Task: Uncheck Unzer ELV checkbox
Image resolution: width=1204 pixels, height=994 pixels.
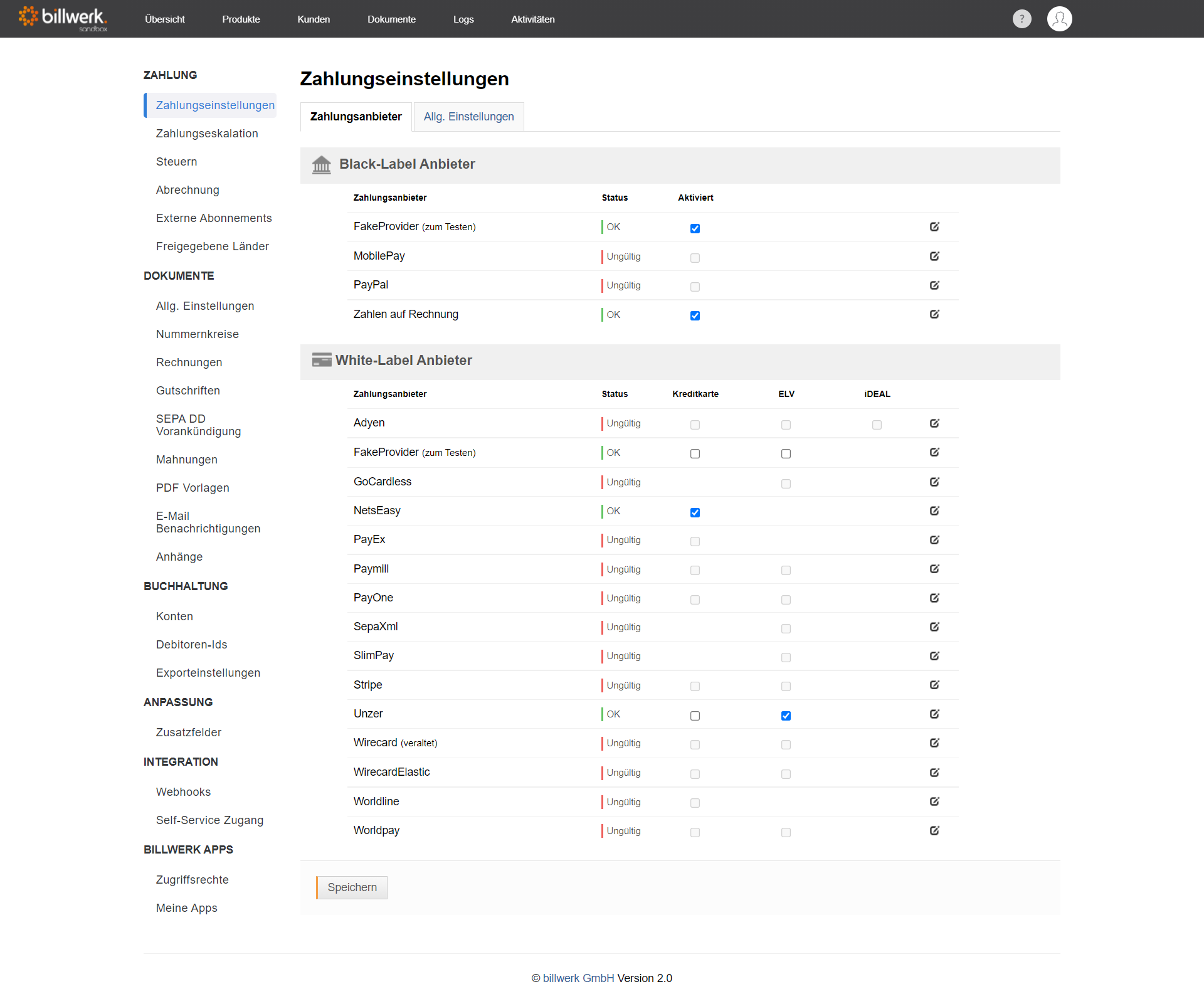Action: pos(786,716)
